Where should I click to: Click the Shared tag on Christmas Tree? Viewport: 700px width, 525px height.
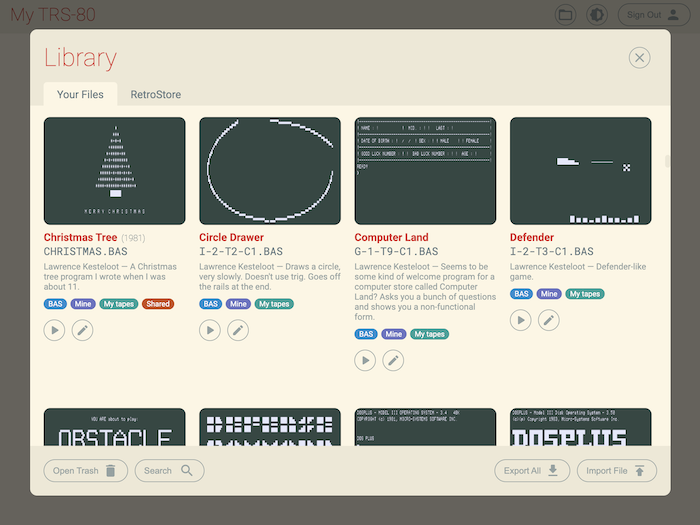pyautogui.click(x=158, y=304)
